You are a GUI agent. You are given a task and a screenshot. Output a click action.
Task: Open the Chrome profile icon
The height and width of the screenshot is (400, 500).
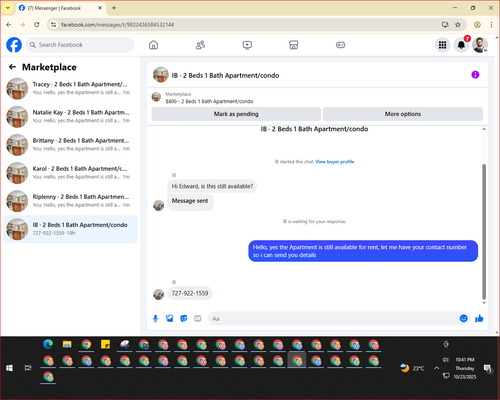[x=477, y=24]
